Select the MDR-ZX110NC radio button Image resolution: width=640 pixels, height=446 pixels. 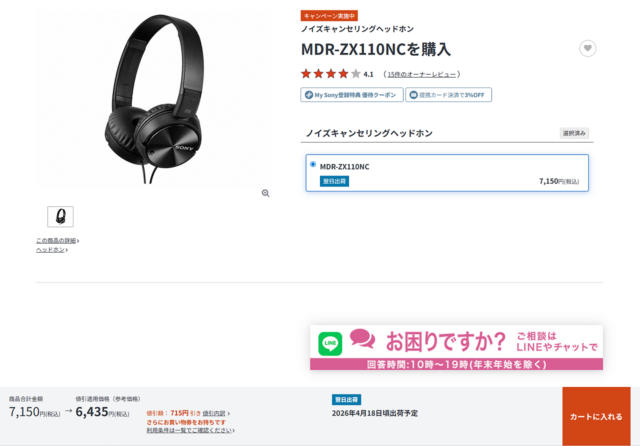313,164
